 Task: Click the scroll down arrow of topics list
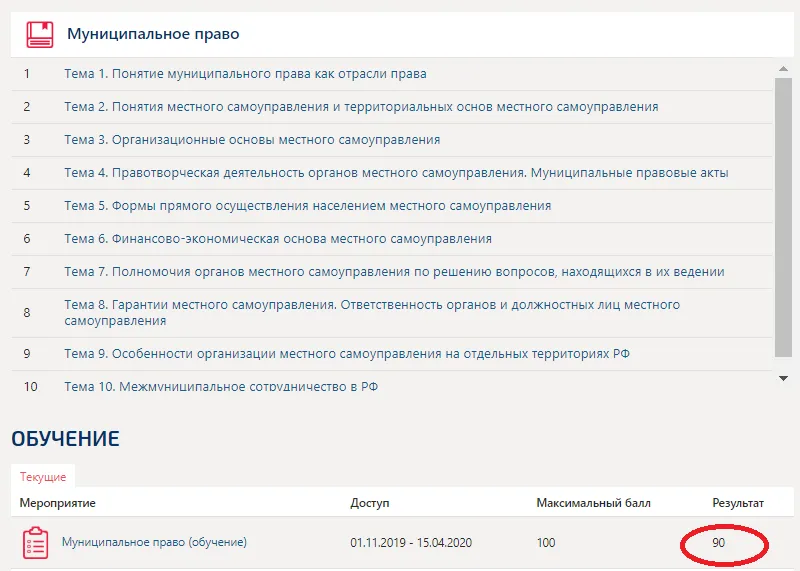click(x=783, y=378)
